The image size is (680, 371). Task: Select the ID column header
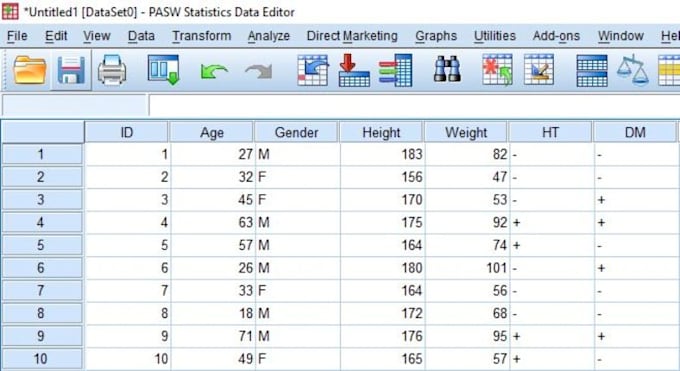[126, 132]
